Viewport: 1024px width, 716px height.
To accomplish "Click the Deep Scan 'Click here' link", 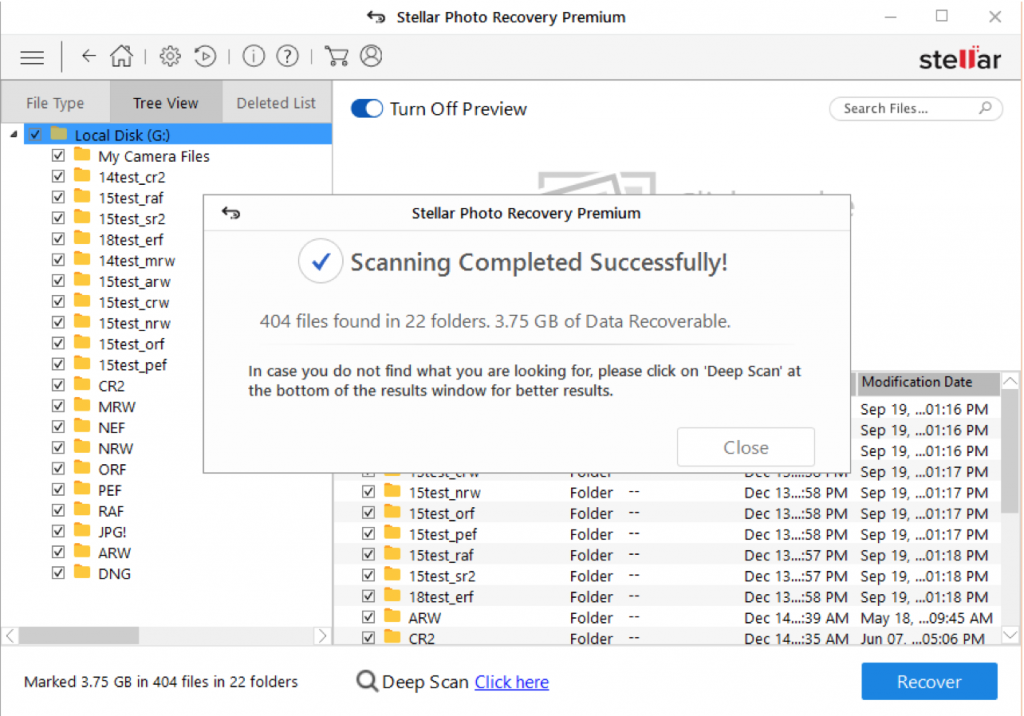I will (511, 682).
